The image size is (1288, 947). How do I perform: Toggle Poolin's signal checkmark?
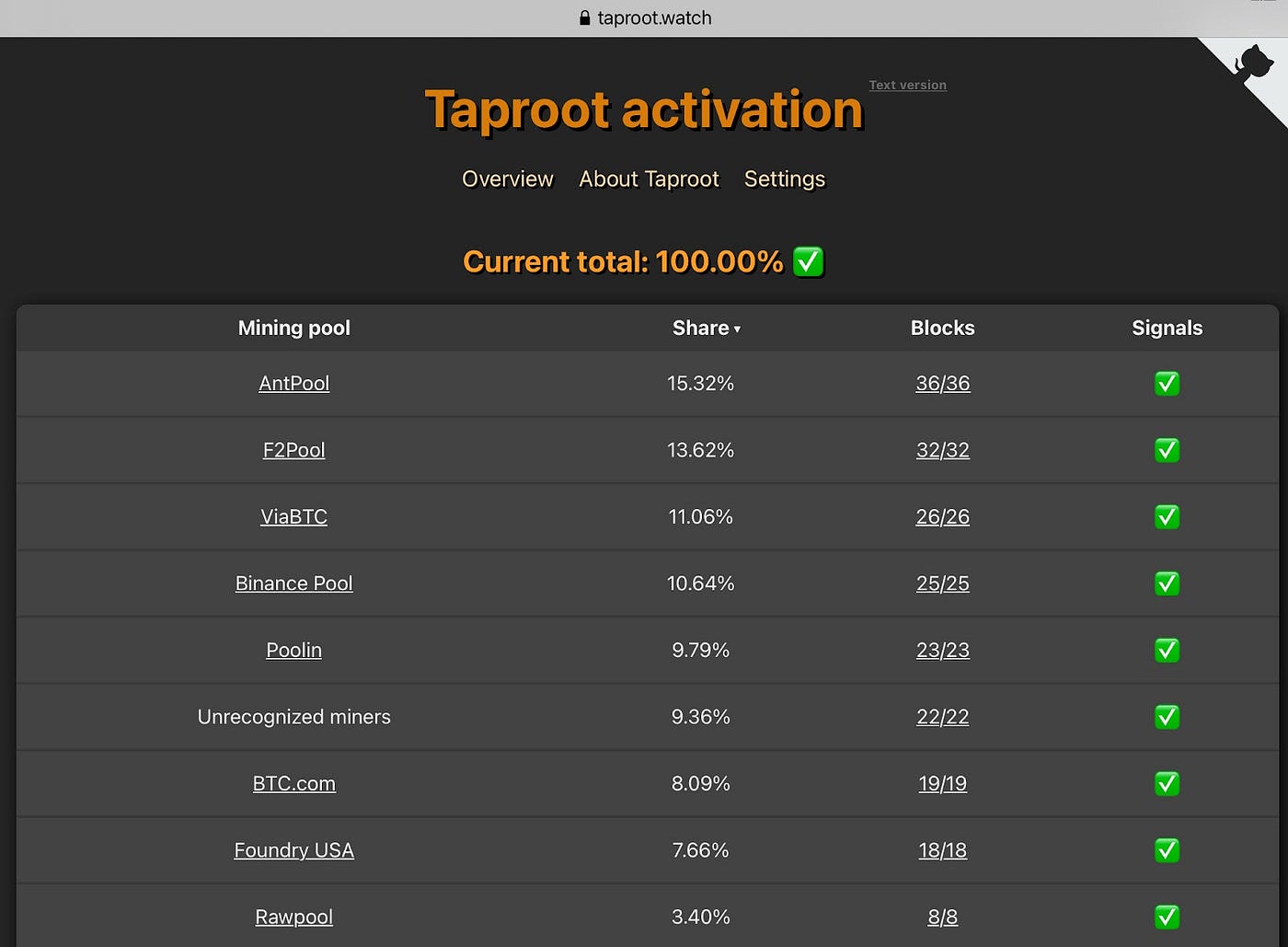click(1167, 650)
